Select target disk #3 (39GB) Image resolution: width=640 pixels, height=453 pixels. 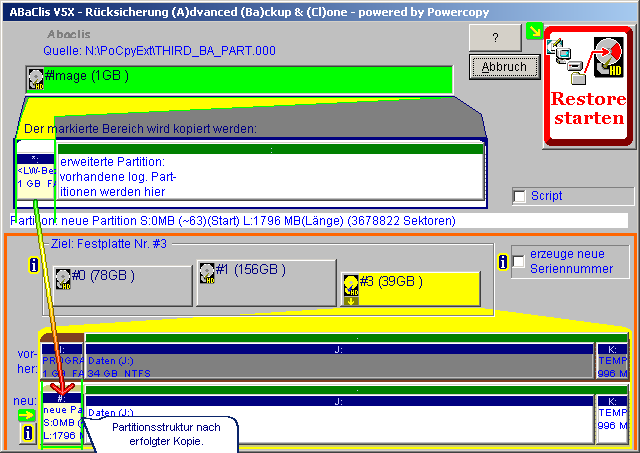pyautogui.click(x=410, y=288)
